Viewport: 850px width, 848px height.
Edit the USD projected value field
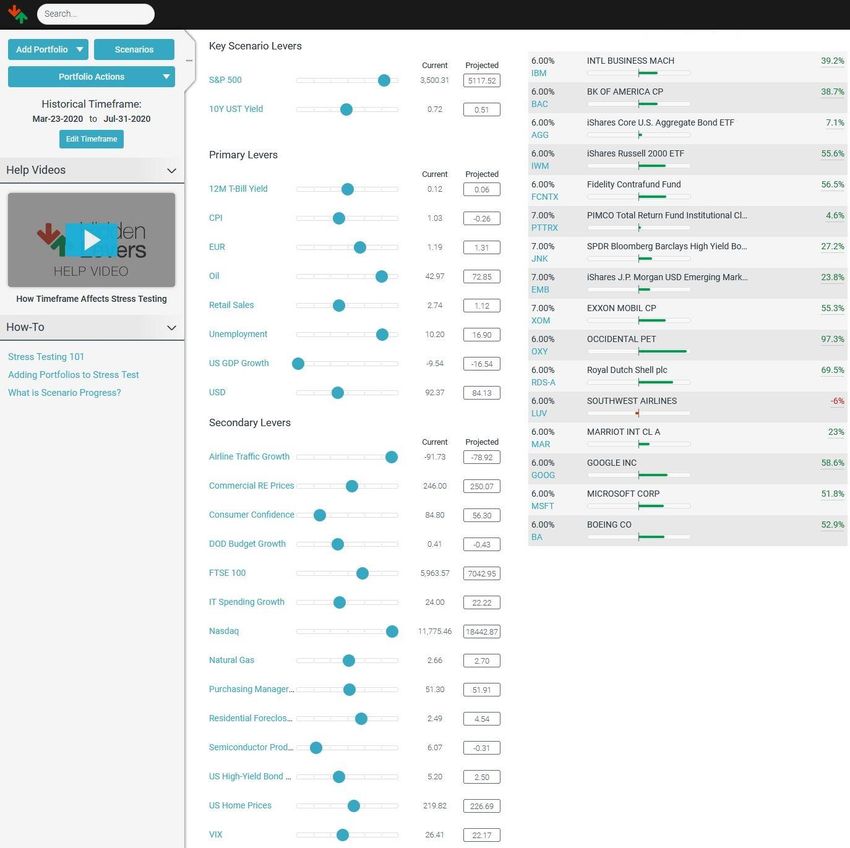click(482, 393)
